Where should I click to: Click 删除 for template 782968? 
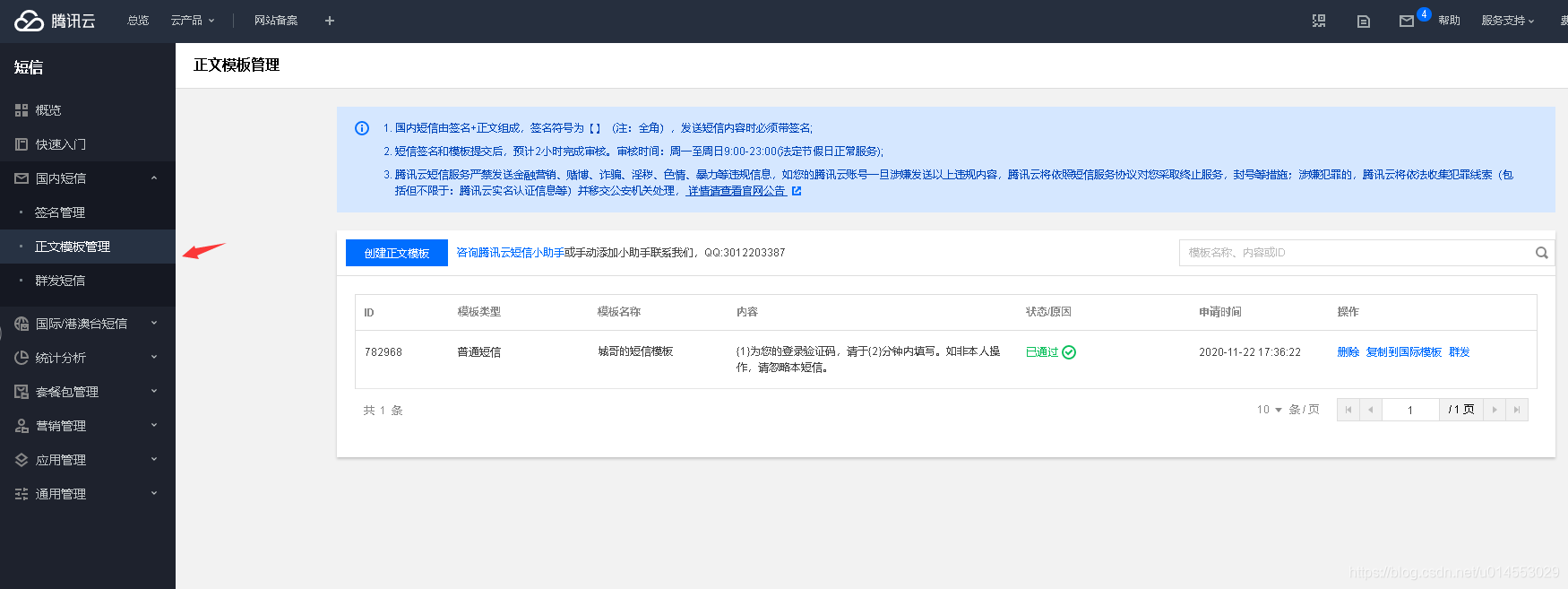[x=1348, y=352]
